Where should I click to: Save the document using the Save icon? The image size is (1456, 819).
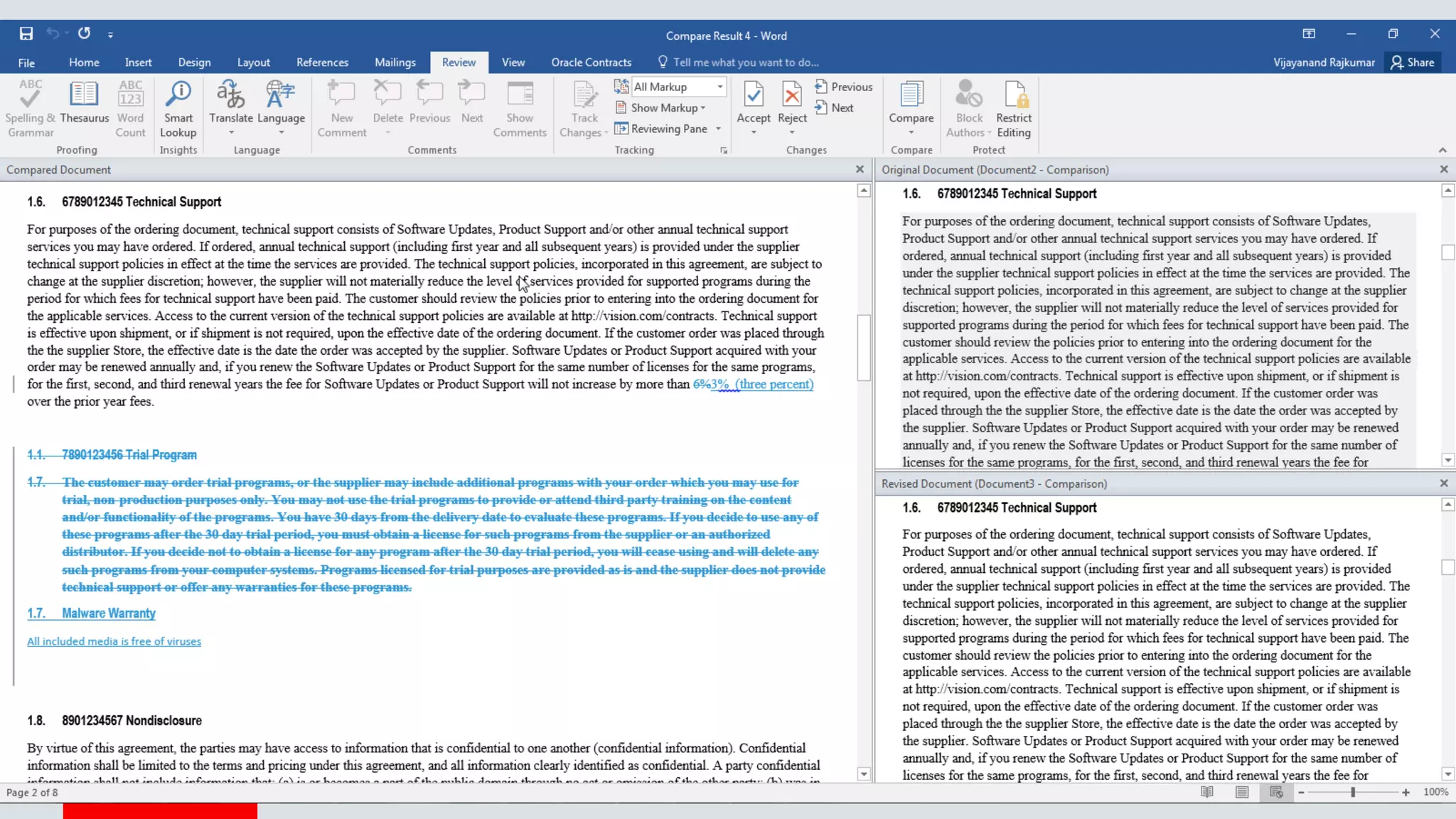26,33
